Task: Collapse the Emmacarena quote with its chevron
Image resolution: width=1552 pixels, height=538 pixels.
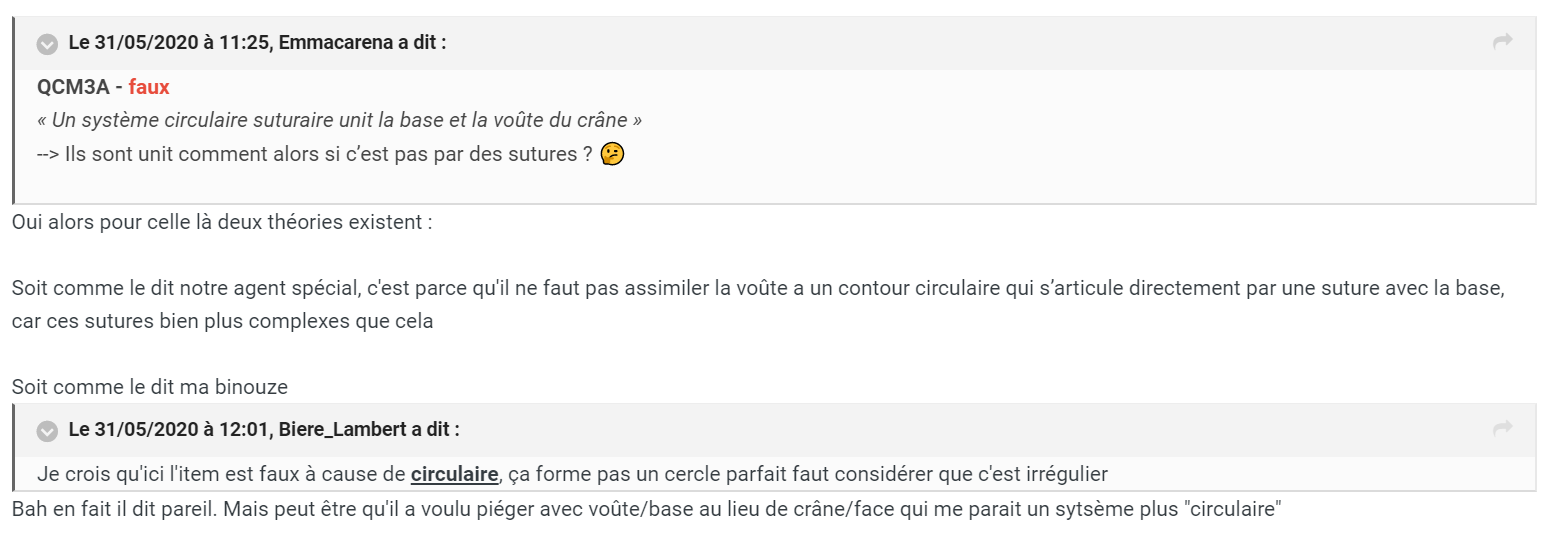Action: point(47,44)
